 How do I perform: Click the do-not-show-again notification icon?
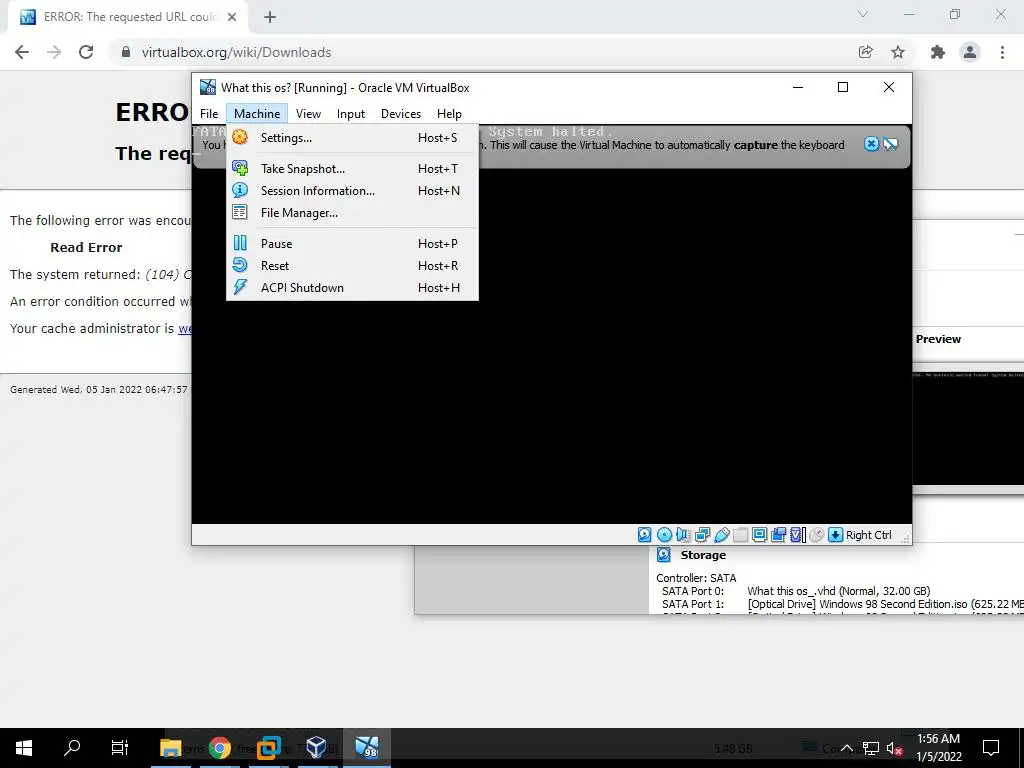coord(891,144)
